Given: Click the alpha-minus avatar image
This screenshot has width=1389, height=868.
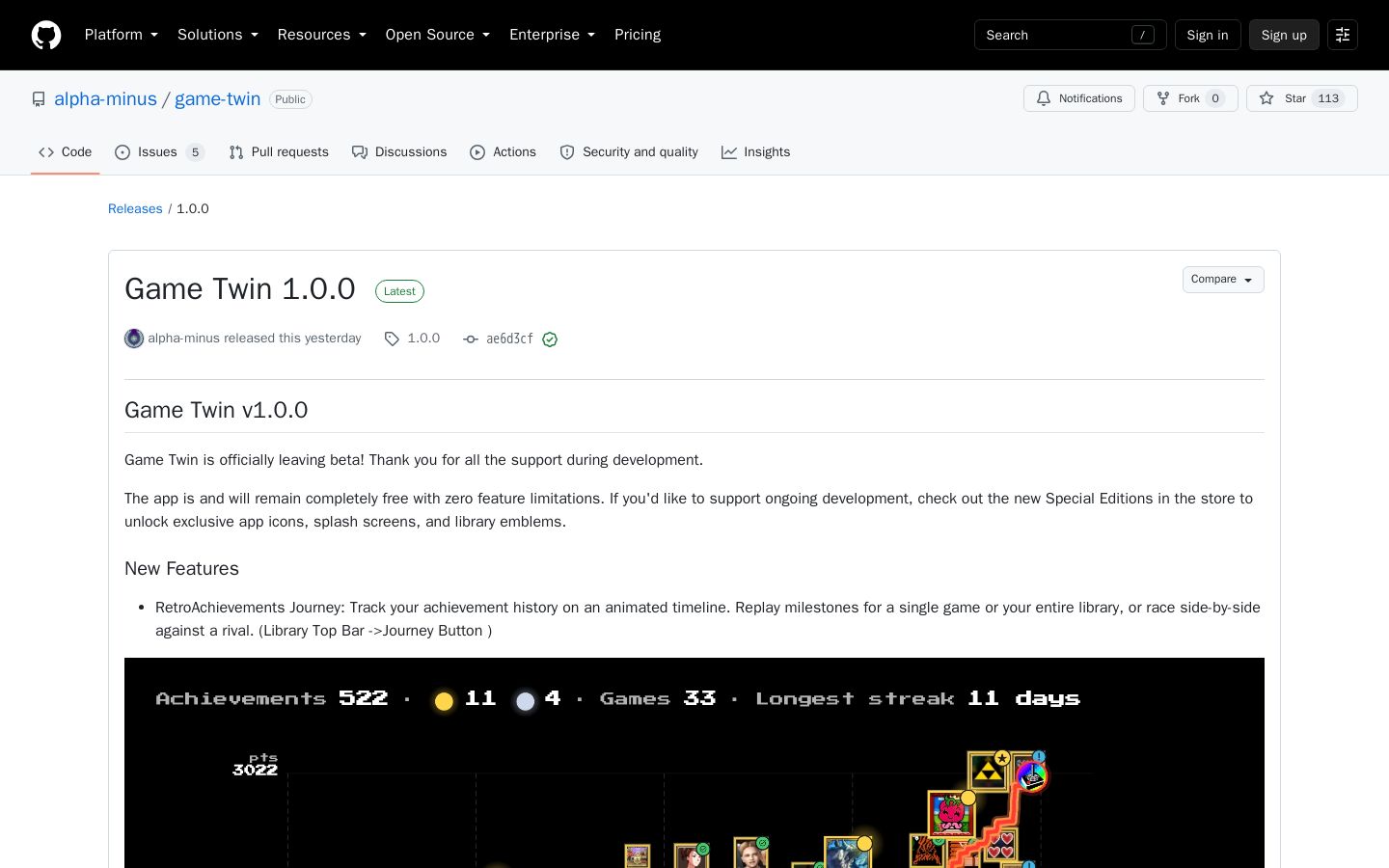Looking at the screenshot, I should 134,339.
